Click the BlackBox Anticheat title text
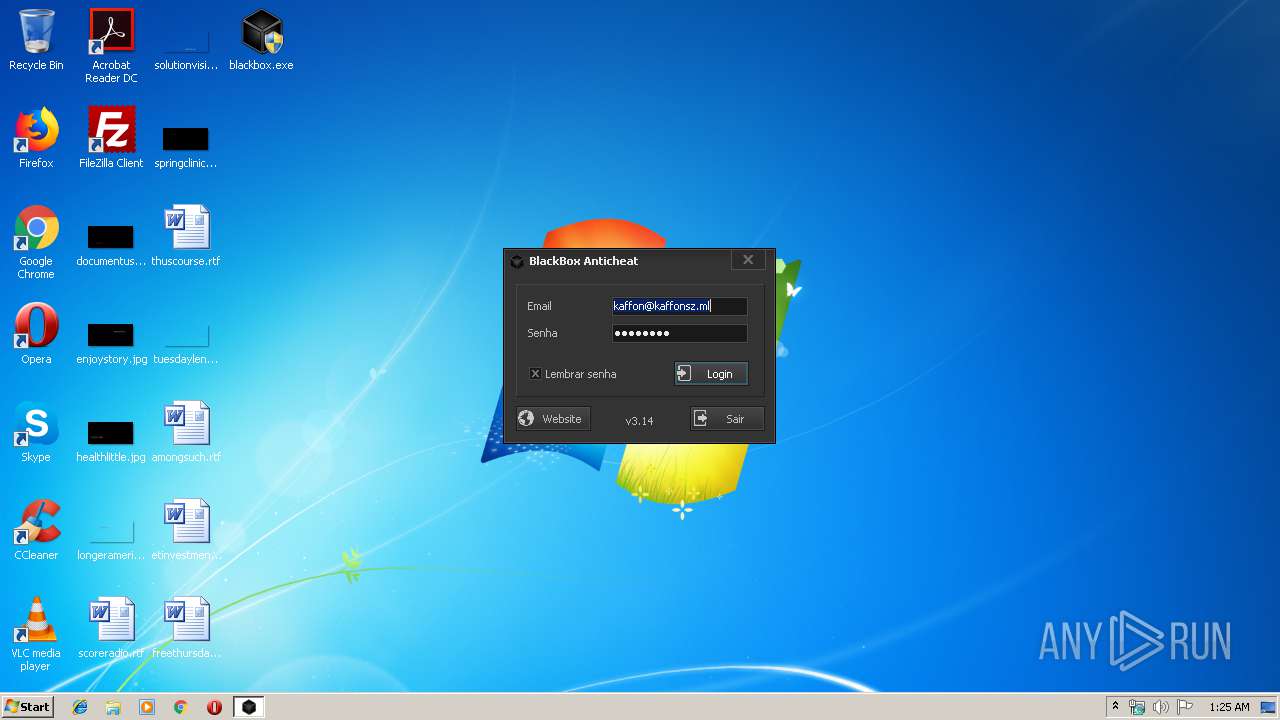This screenshot has width=1280, height=720. click(x=583, y=261)
